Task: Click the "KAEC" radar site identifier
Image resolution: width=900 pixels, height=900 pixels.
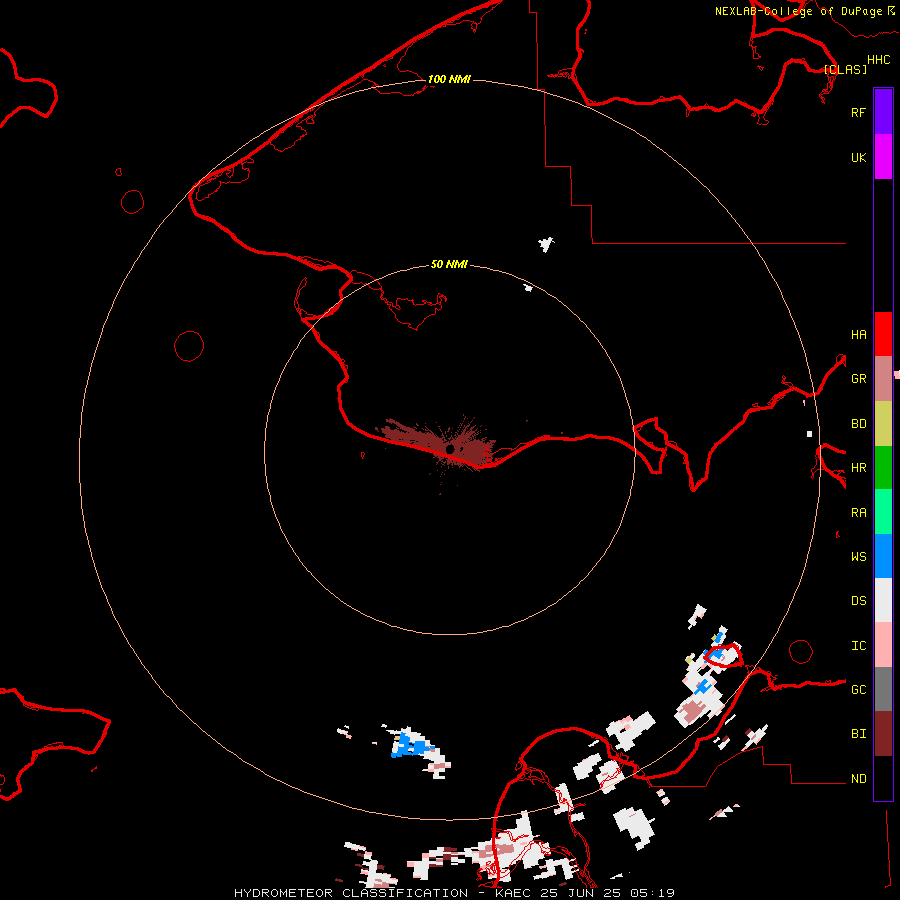Action: point(513,893)
